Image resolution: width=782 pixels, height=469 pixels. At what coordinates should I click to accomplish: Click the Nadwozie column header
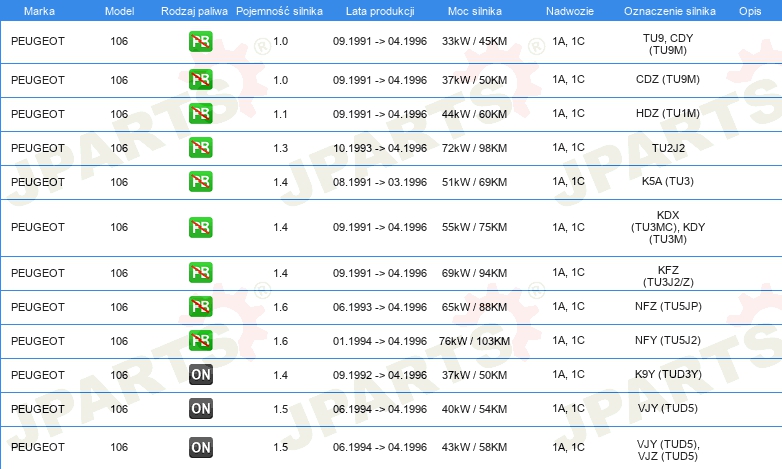point(570,11)
